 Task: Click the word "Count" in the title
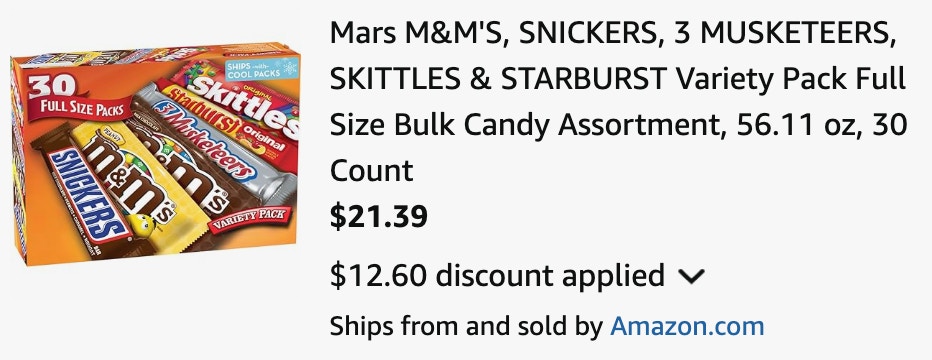[371, 171]
